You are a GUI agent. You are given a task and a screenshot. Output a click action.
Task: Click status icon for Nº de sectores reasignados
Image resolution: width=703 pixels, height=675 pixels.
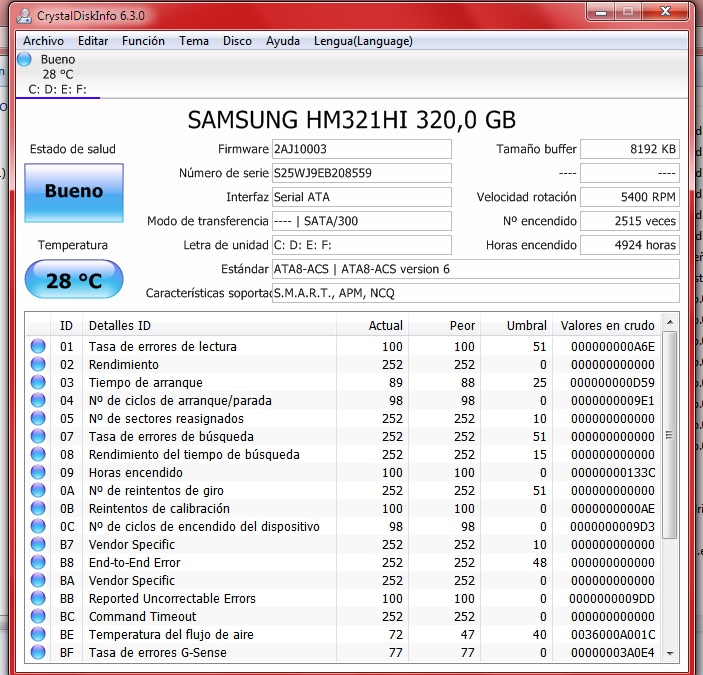point(38,418)
